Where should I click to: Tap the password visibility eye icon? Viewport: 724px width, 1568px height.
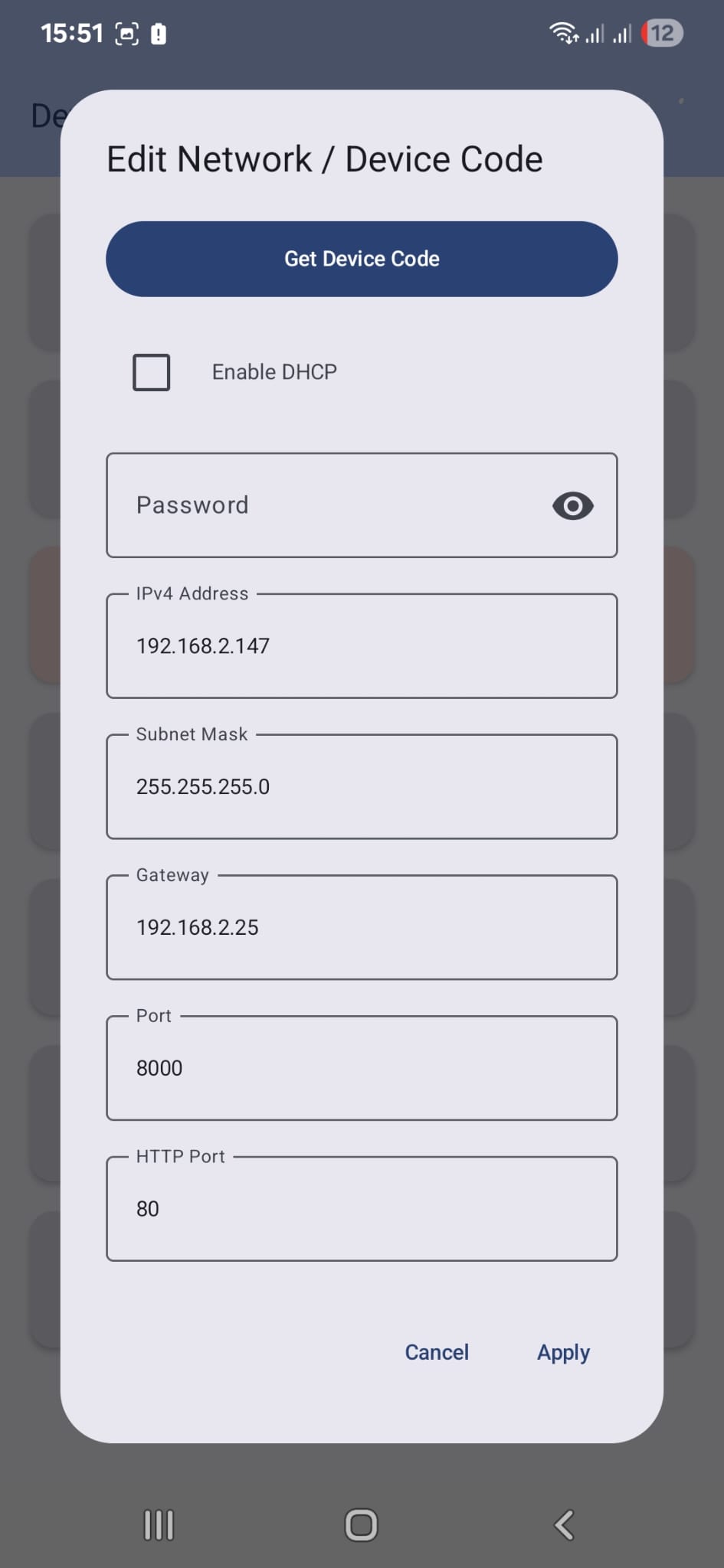click(x=572, y=505)
